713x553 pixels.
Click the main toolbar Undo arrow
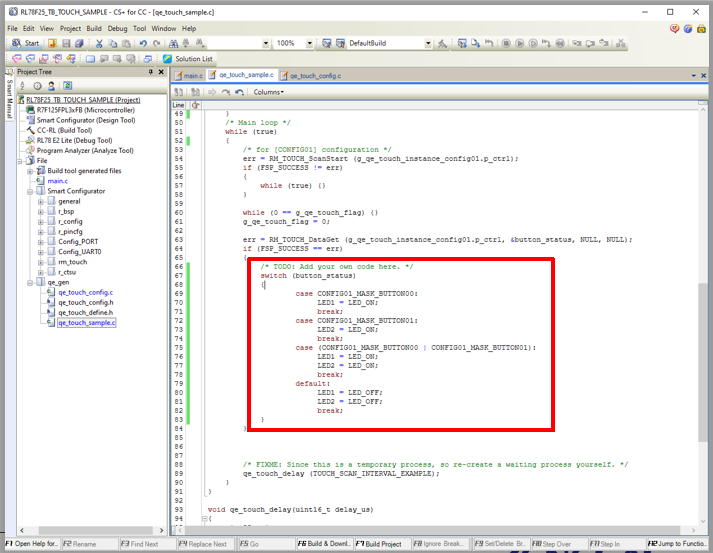(x=143, y=43)
